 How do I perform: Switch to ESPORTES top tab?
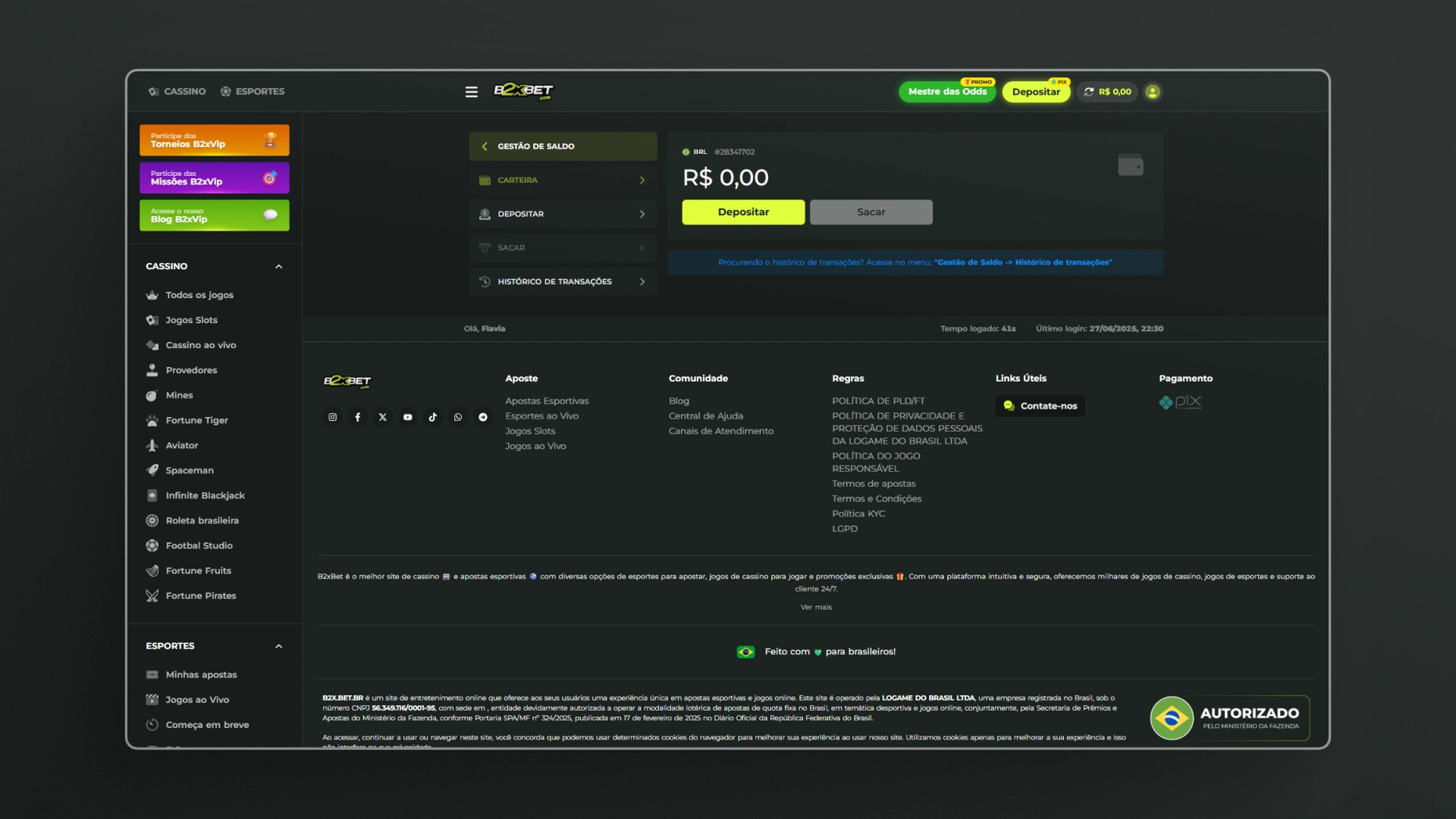(253, 92)
